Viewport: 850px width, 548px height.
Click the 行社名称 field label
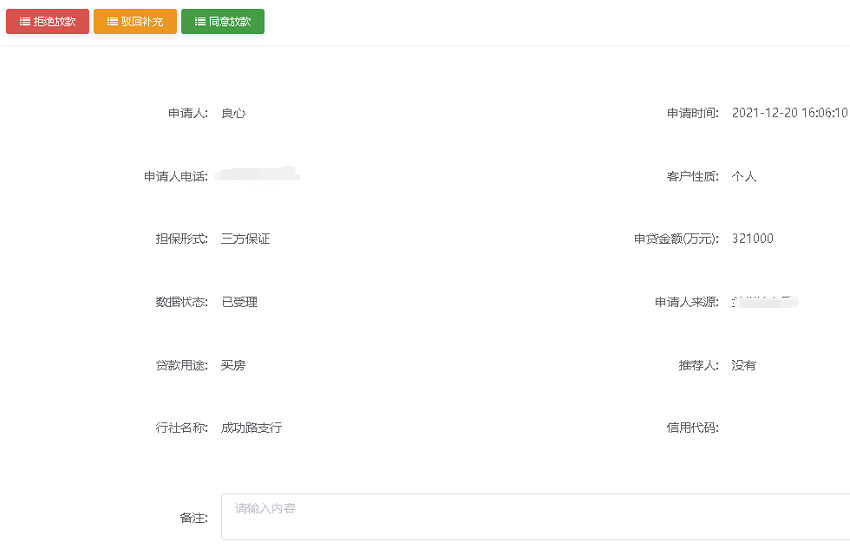pyautogui.click(x=182, y=428)
